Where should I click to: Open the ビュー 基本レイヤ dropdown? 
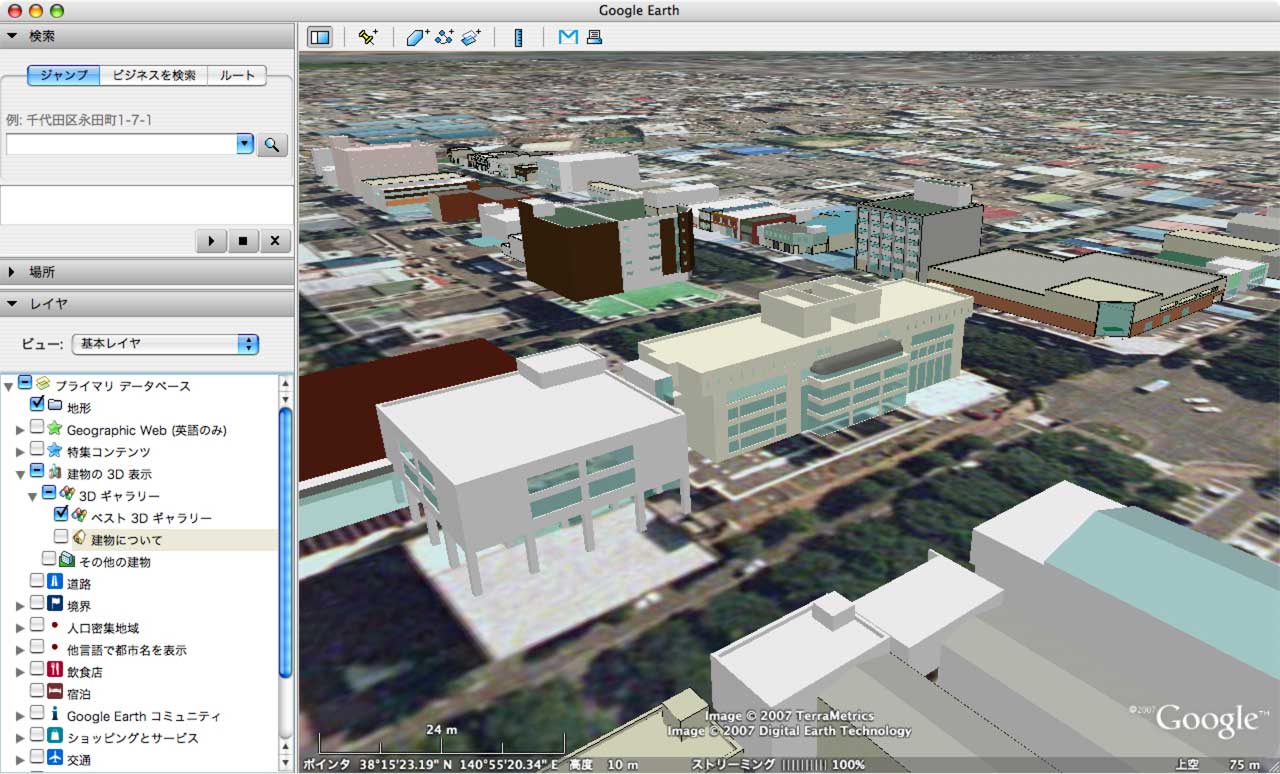tap(165, 344)
